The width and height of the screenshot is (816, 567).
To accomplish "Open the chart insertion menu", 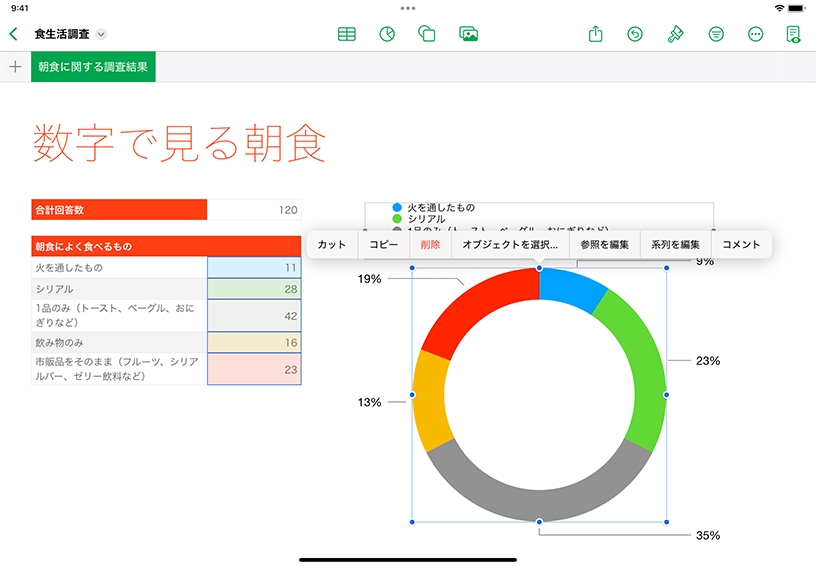I will 387,34.
